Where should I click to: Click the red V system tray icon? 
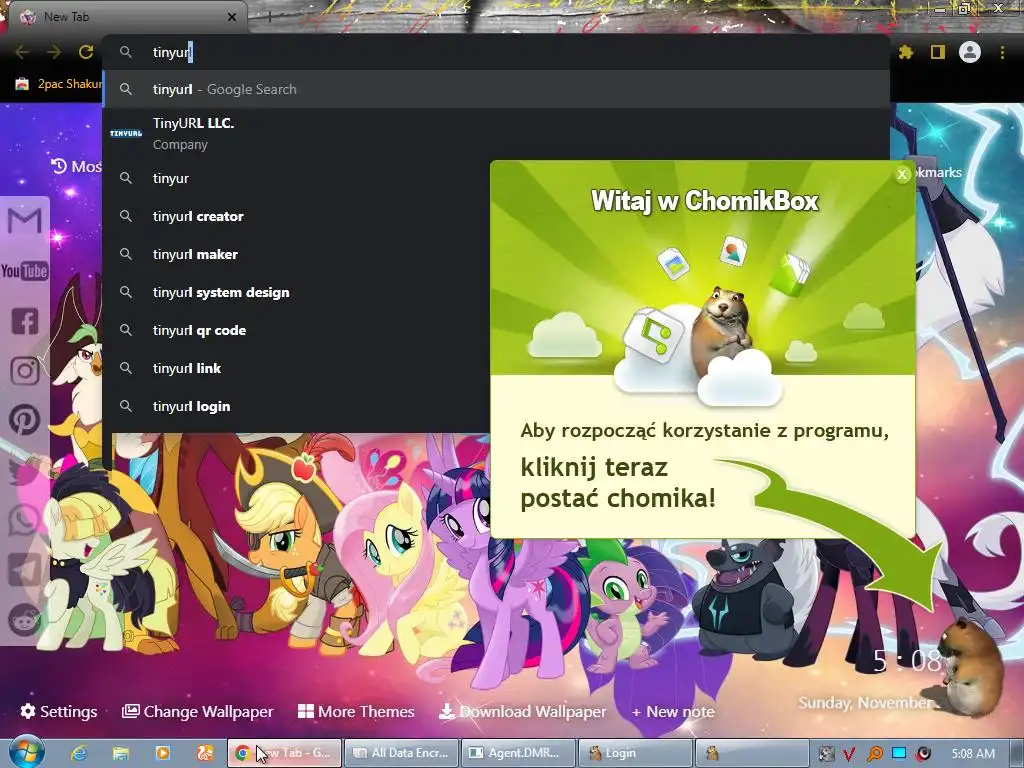coord(849,754)
